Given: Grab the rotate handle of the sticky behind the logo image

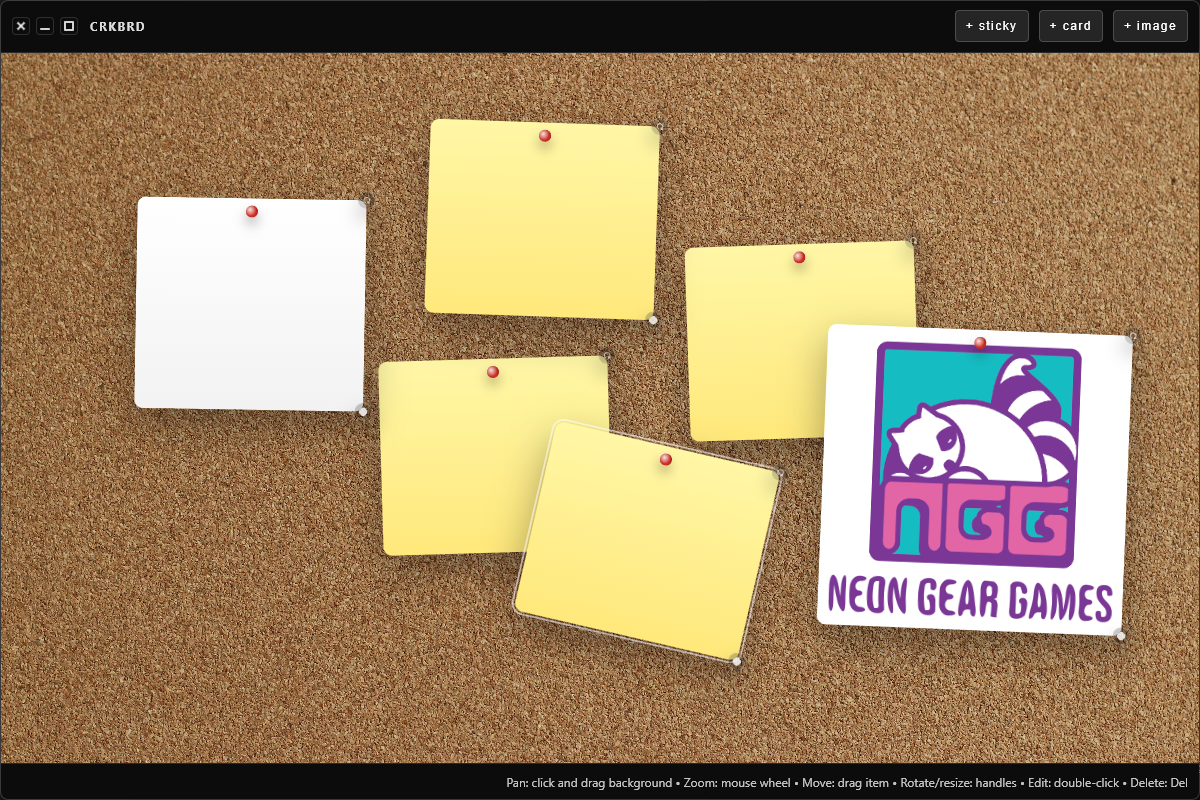Looking at the screenshot, I should (912, 241).
